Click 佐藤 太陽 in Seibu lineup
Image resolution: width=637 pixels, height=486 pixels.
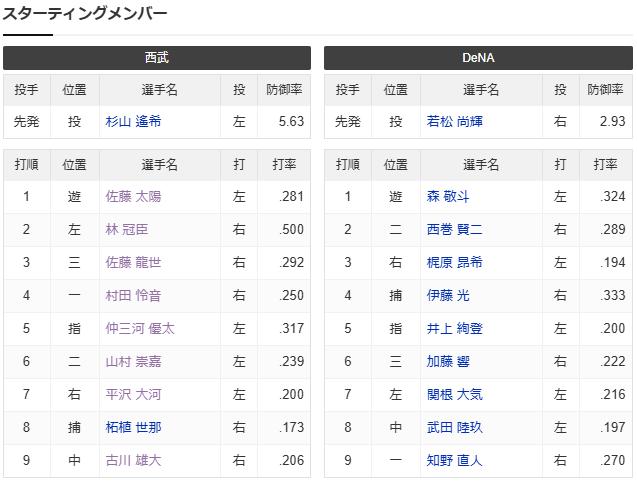[133, 197]
